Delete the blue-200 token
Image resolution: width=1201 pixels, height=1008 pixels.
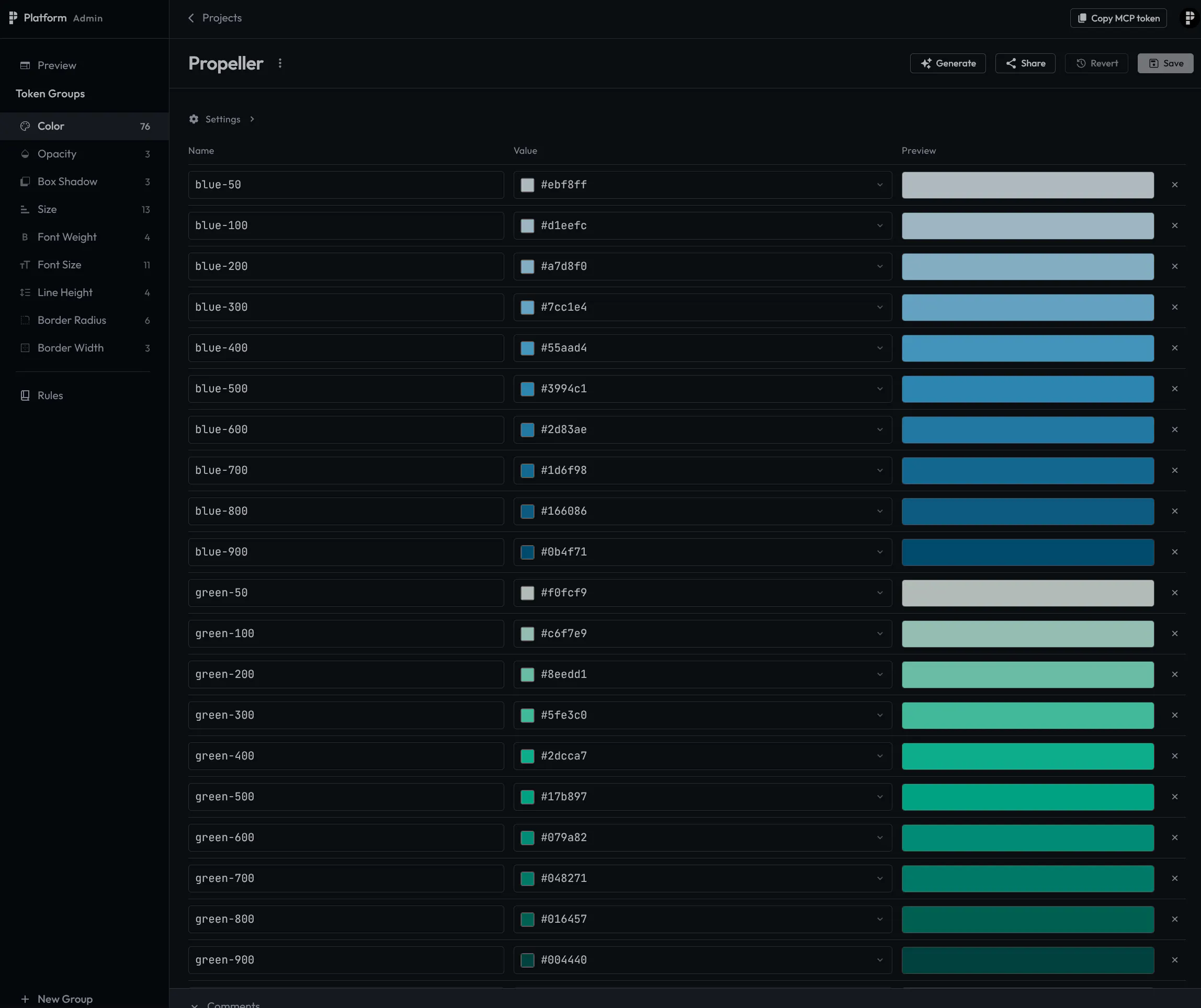coord(1175,267)
